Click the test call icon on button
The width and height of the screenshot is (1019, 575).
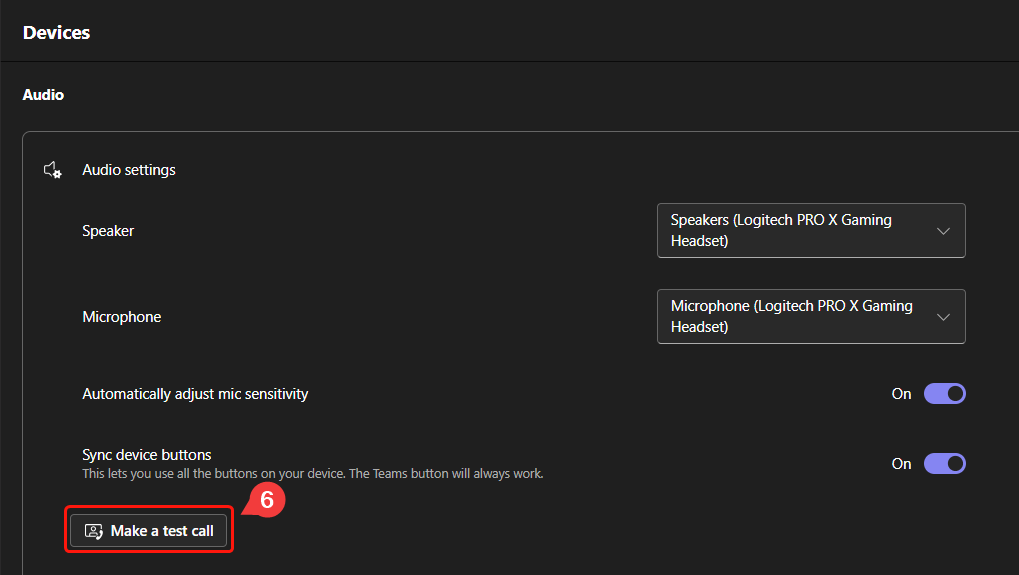click(x=94, y=531)
